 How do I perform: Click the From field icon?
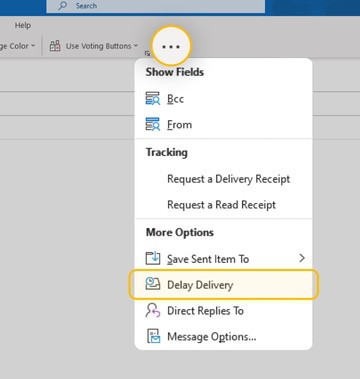153,124
